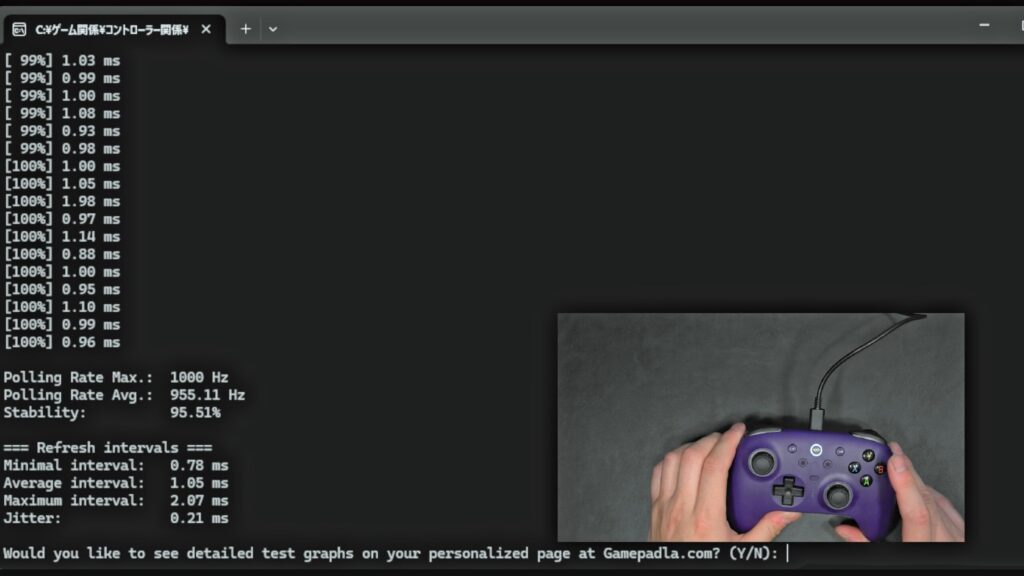Click the 955.11 Hz average polling value

(207, 395)
